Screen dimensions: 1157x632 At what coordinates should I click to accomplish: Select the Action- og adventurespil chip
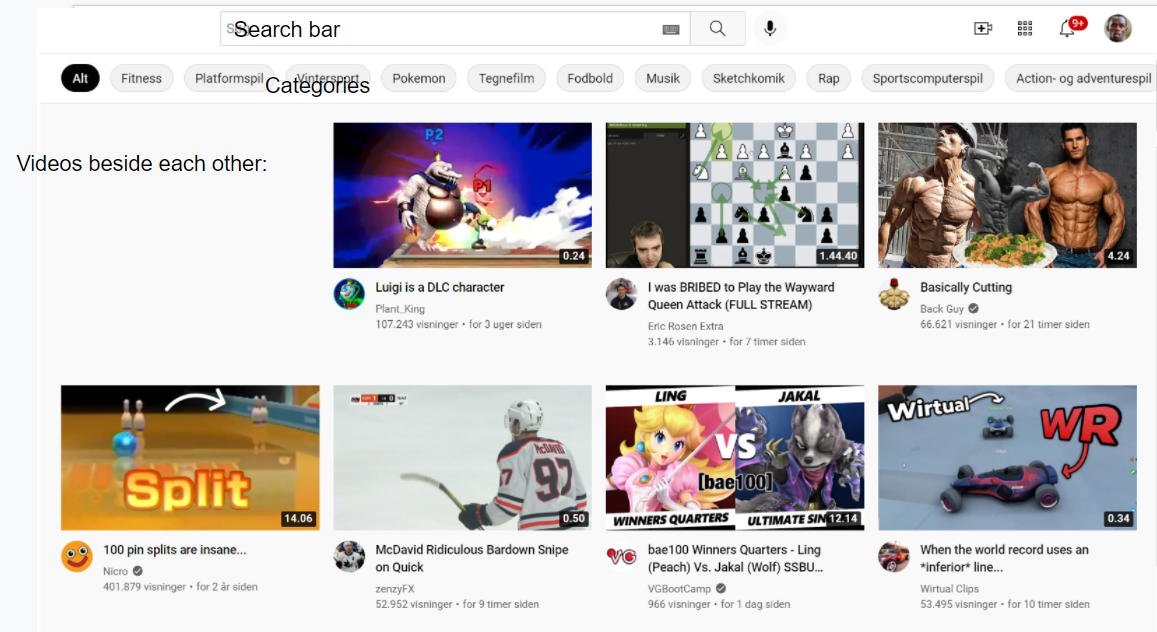point(1080,78)
